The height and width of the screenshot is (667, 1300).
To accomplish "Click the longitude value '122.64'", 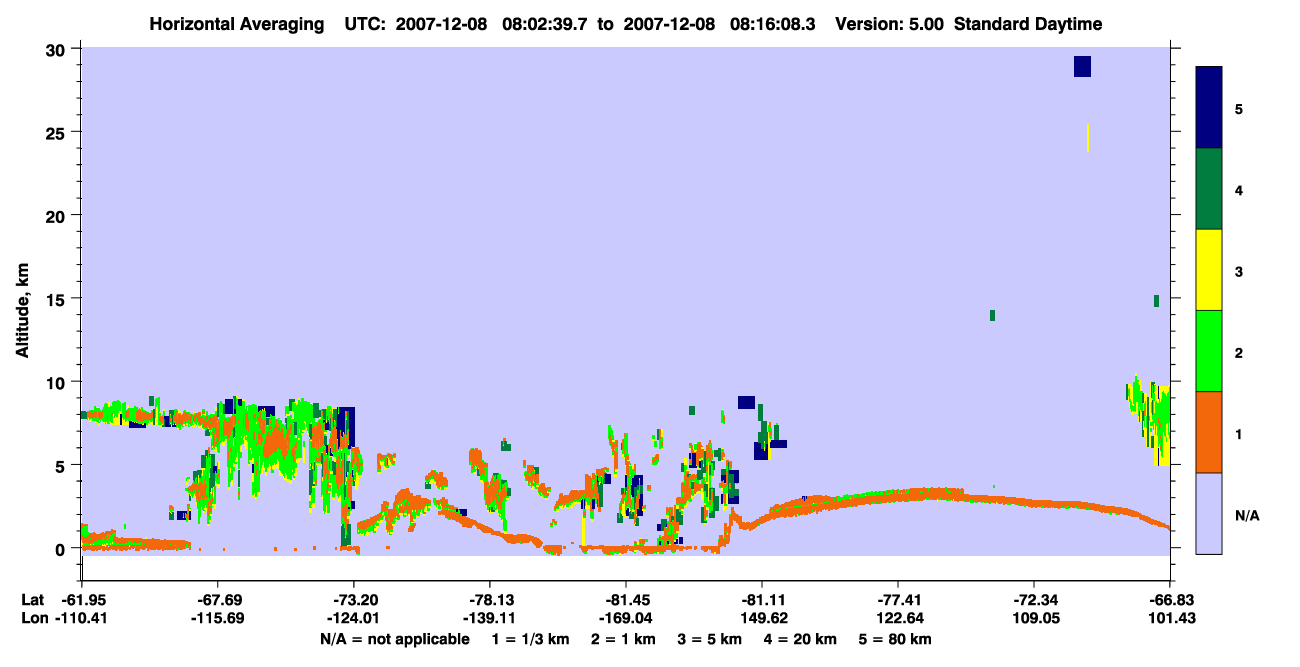I will coord(898,619).
